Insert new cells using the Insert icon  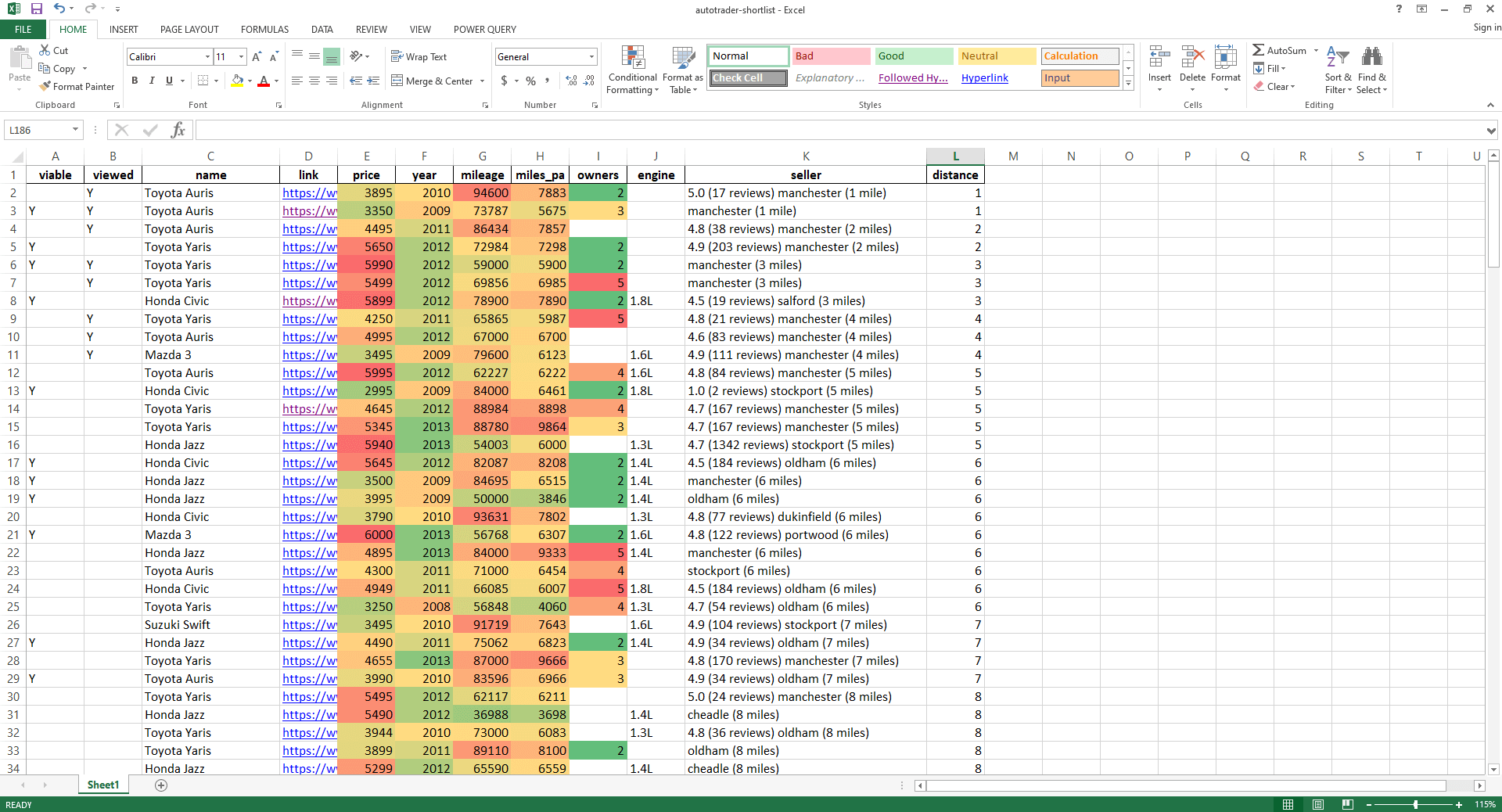(x=1159, y=63)
